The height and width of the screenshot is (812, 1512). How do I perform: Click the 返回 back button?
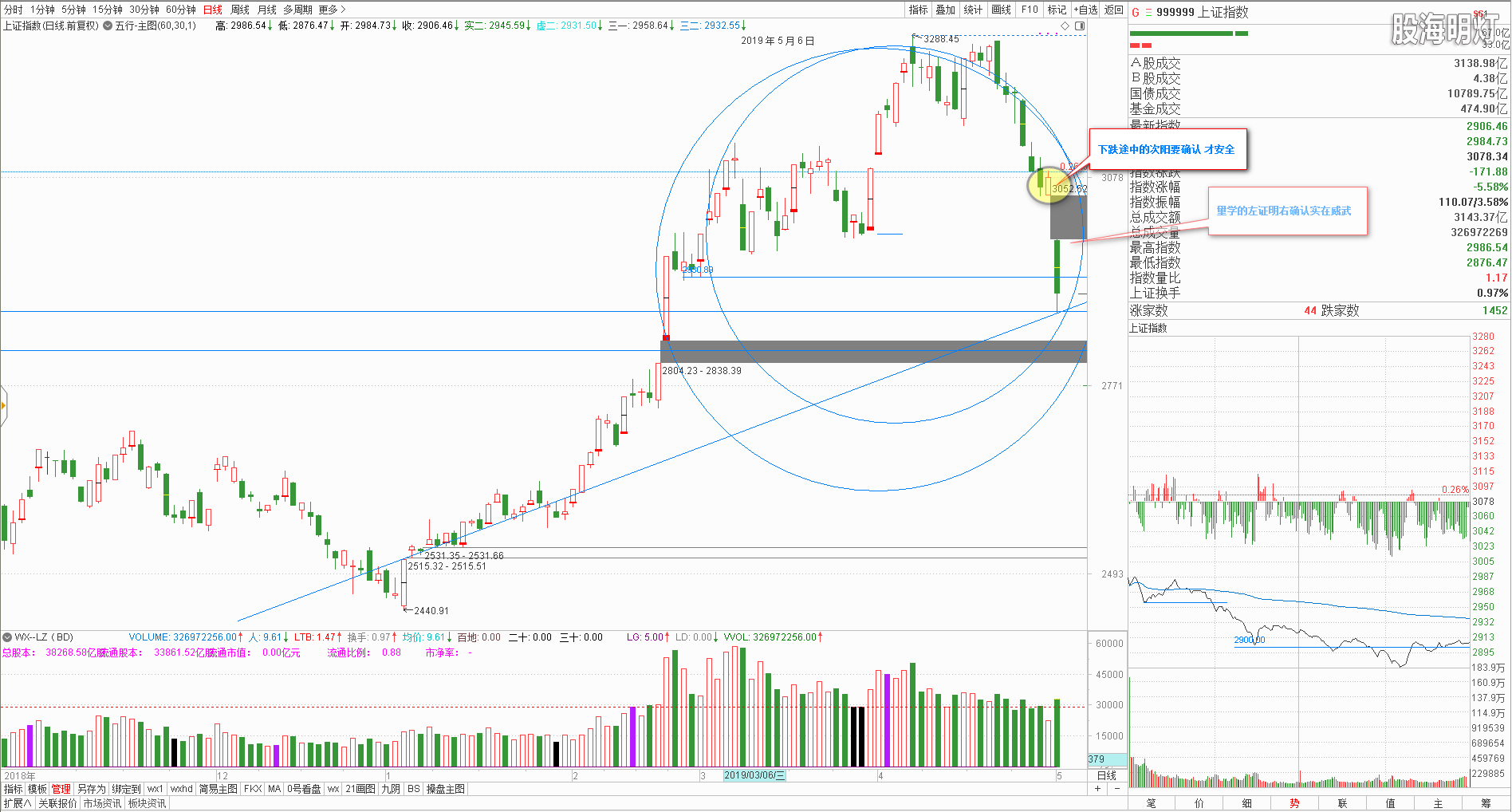point(1114,10)
